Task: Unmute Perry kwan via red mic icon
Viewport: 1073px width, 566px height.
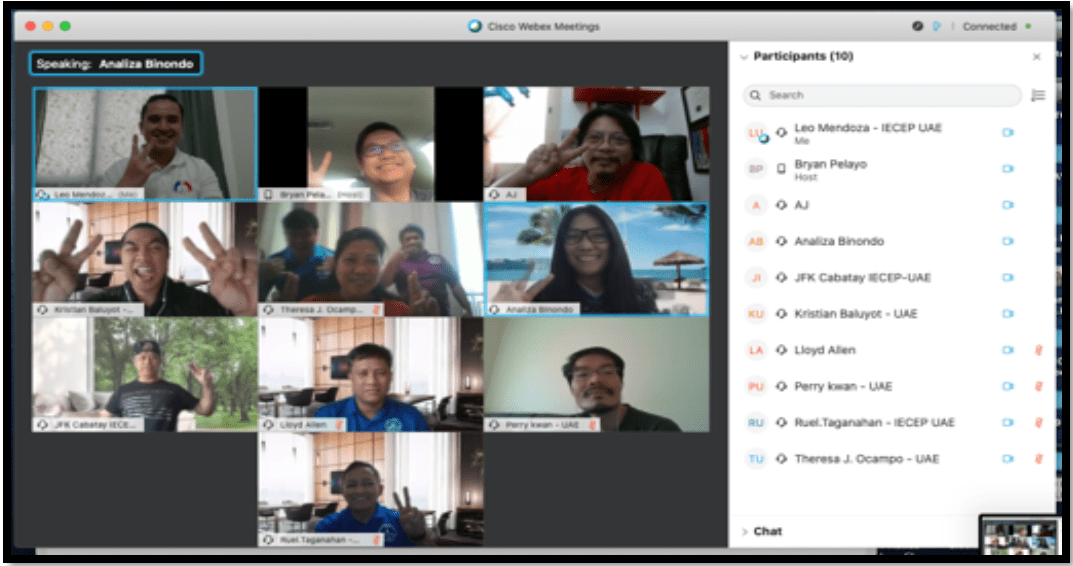Action: pyautogui.click(x=1038, y=386)
